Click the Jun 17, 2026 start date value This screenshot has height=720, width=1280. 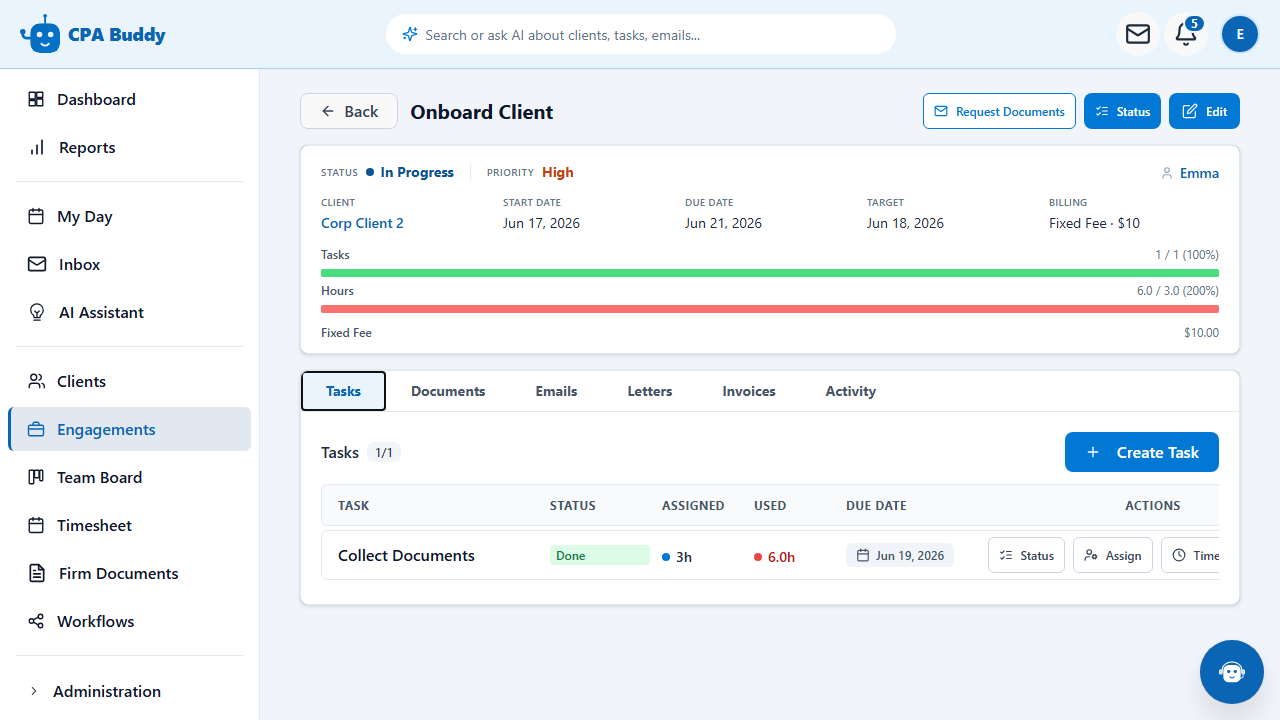click(541, 223)
